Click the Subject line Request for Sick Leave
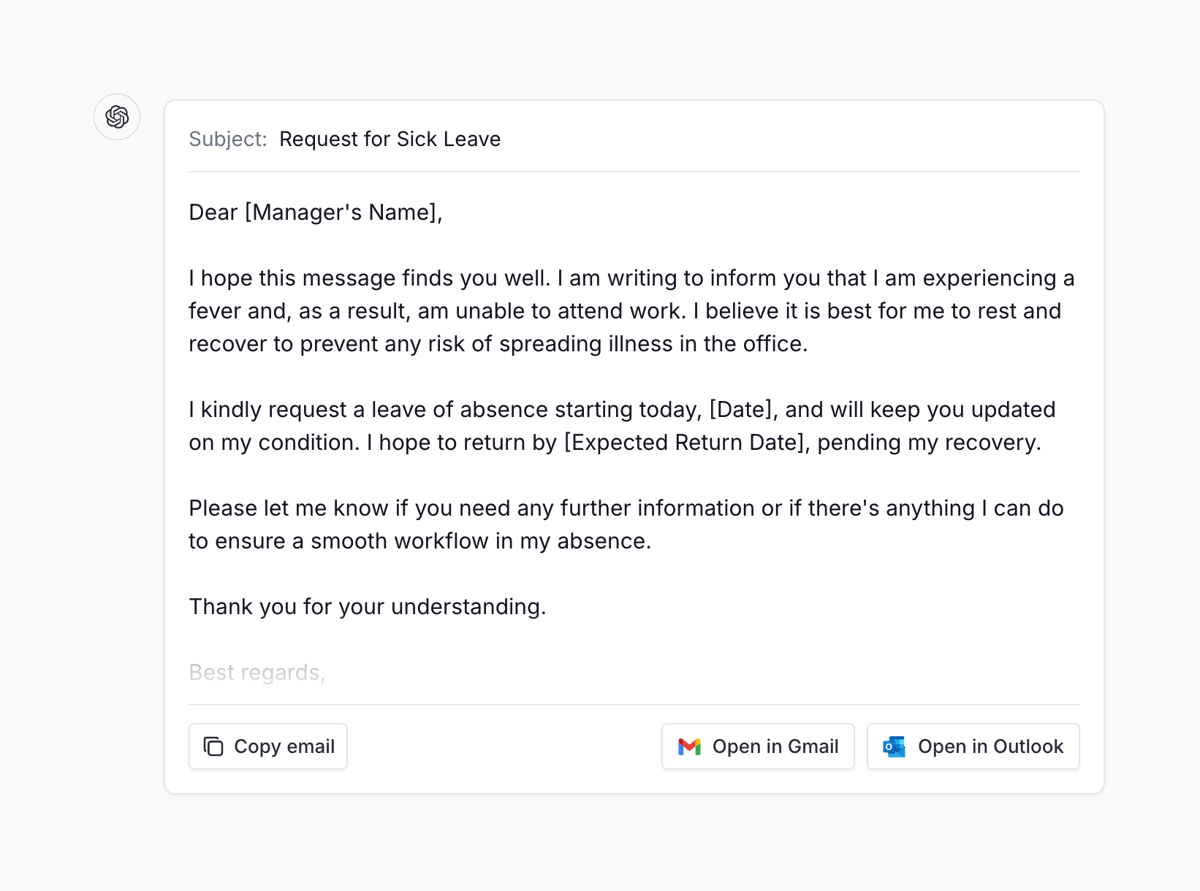1200x891 pixels. (389, 139)
